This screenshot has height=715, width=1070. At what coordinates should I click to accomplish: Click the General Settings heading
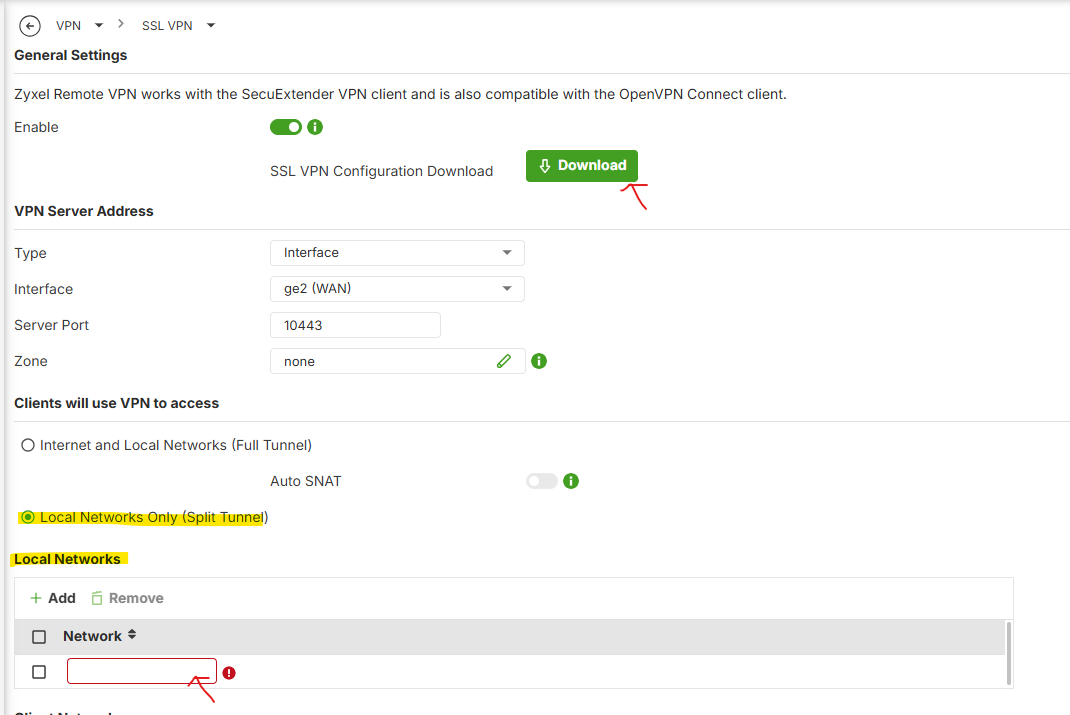(70, 55)
